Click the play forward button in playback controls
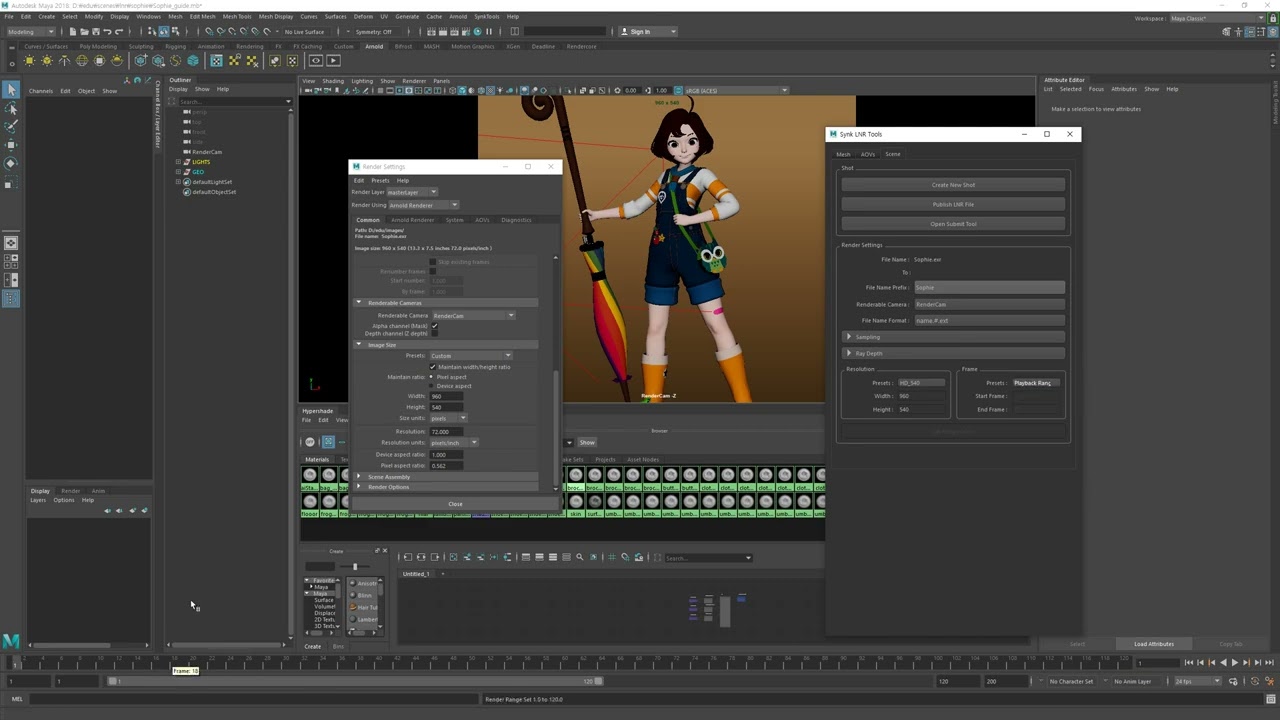 pos(1234,663)
